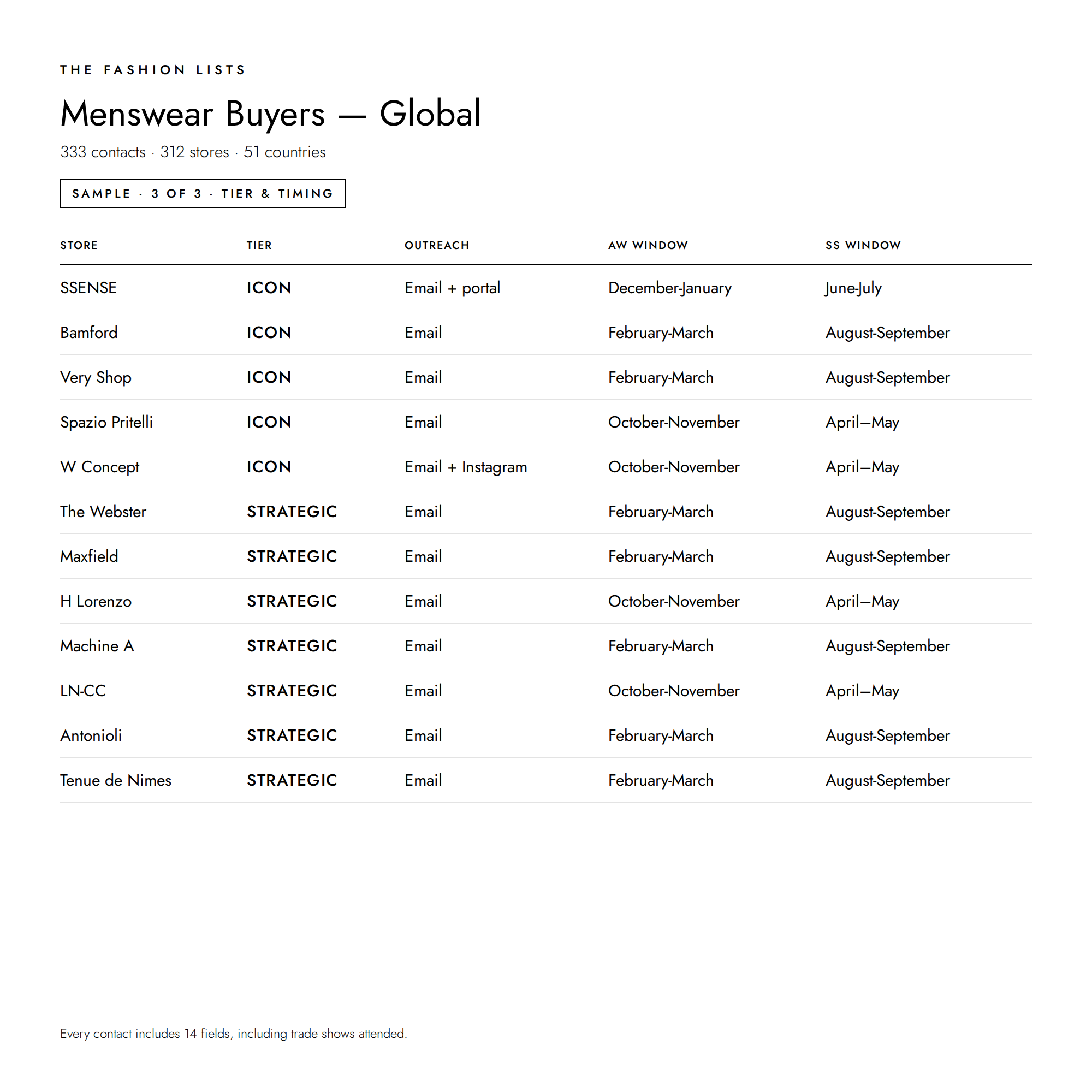Click Email + portal outreach cell
This screenshot has width=1092, height=1092.
coord(453,288)
